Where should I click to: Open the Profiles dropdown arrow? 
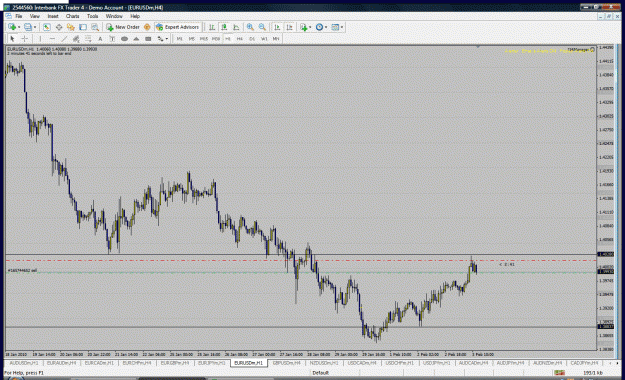[35, 27]
